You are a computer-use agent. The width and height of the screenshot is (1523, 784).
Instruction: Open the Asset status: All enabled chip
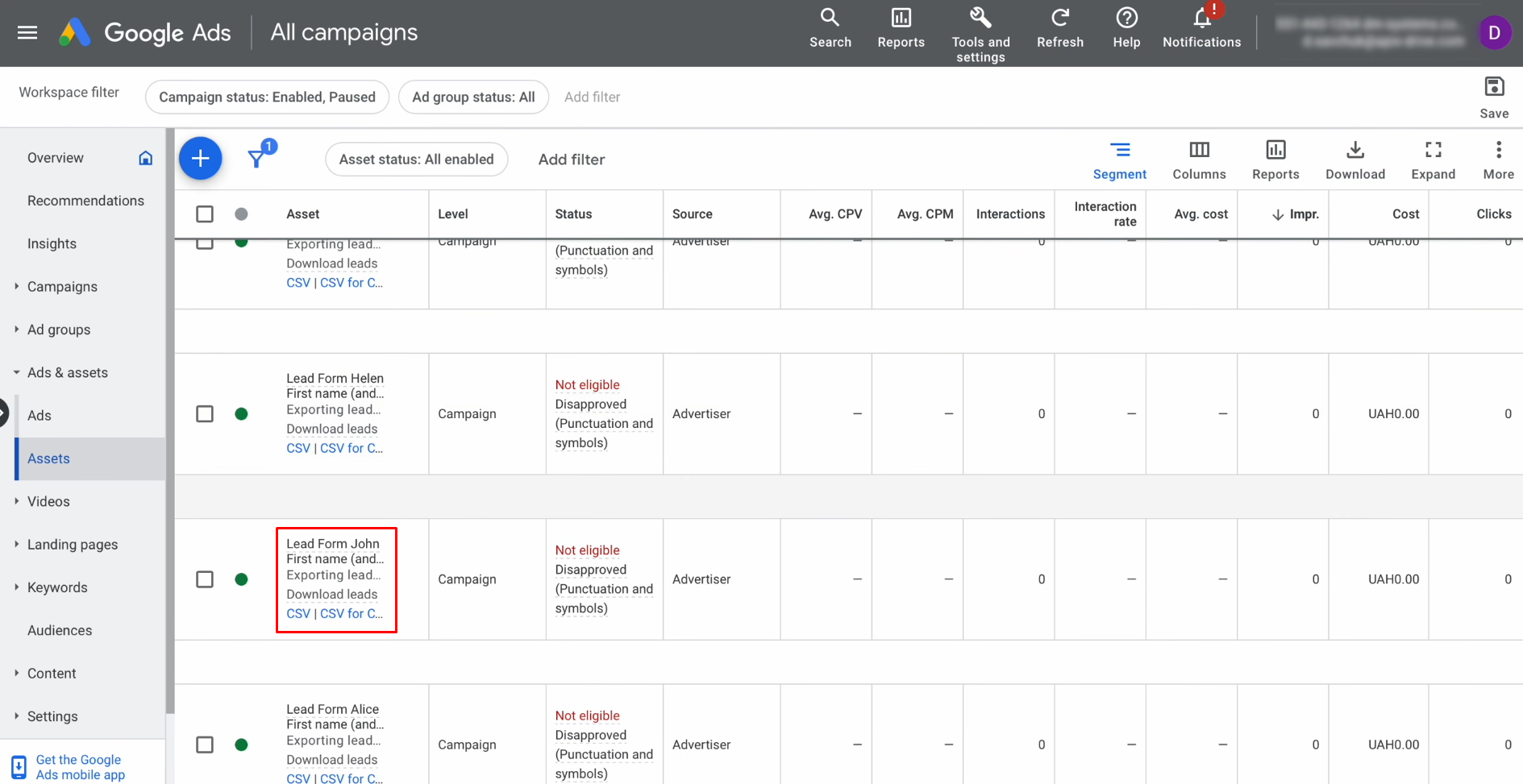416,160
